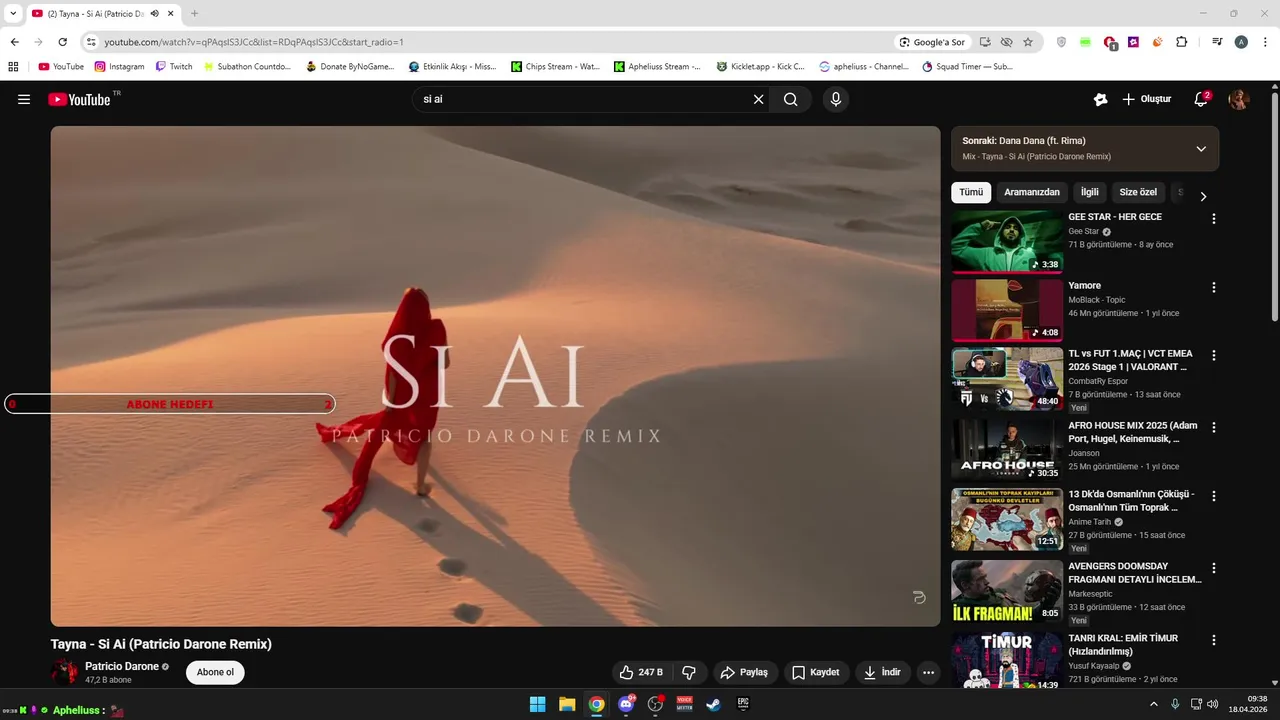Open the Oluştur create menu

[1146, 99]
